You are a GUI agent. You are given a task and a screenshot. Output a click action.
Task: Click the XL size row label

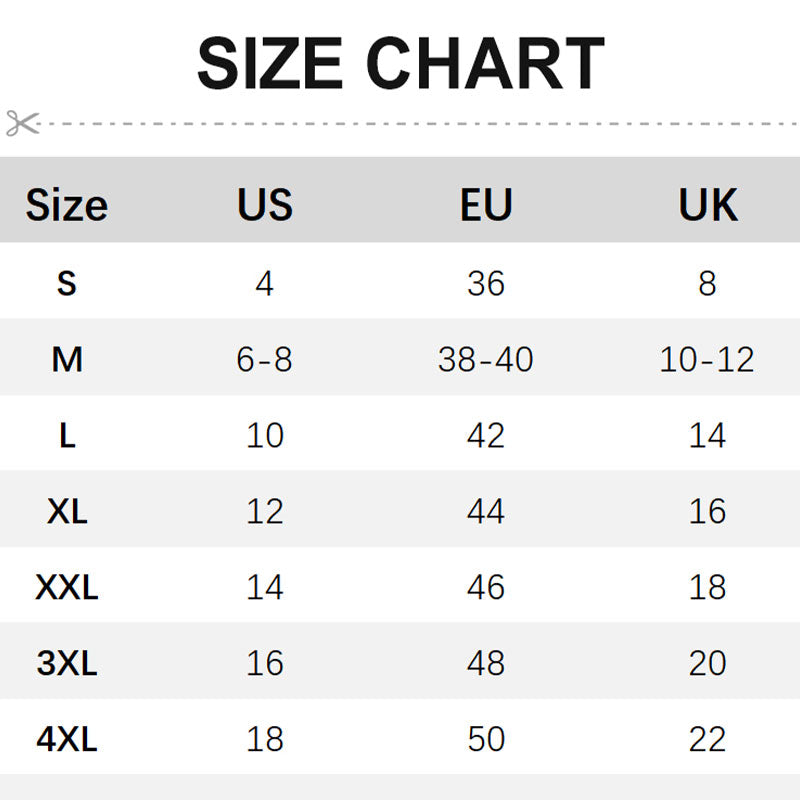point(66,511)
